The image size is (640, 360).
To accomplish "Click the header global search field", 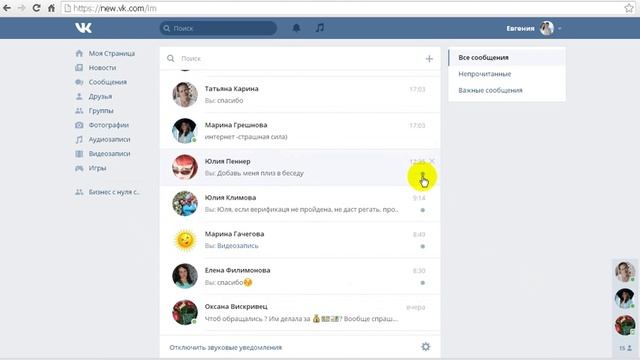I will (218, 28).
